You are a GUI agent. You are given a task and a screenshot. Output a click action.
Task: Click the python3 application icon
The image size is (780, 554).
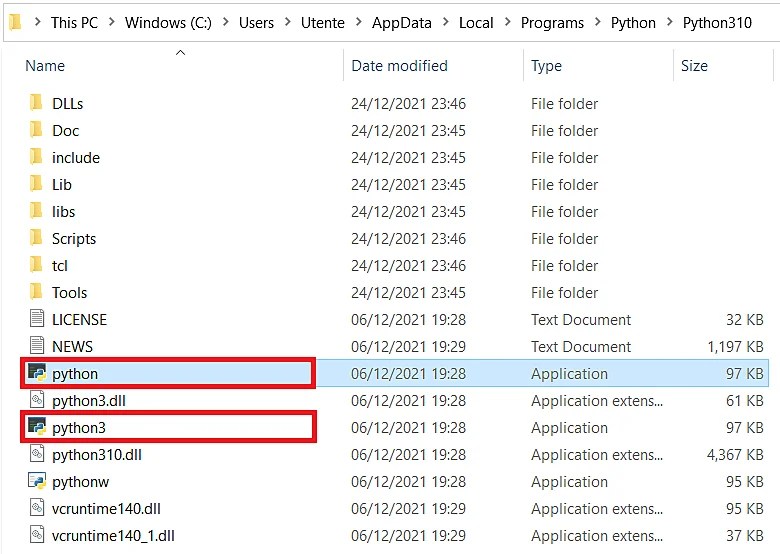(x=37, y=427)
